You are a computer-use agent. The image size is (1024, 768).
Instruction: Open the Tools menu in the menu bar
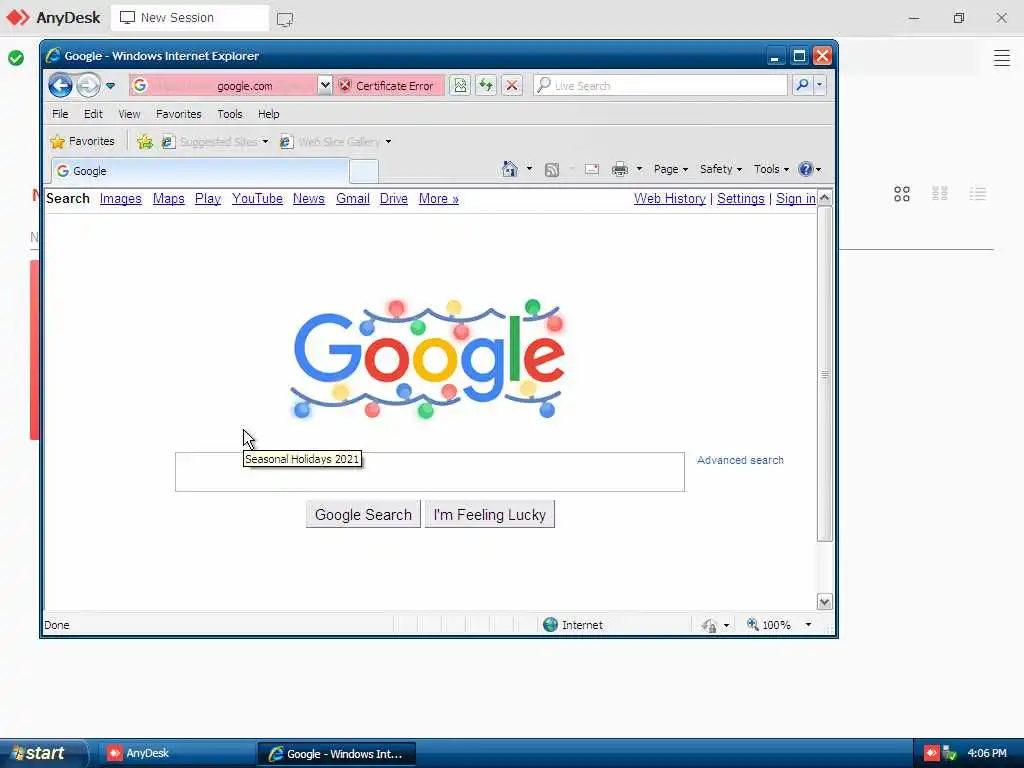point(230,114)
